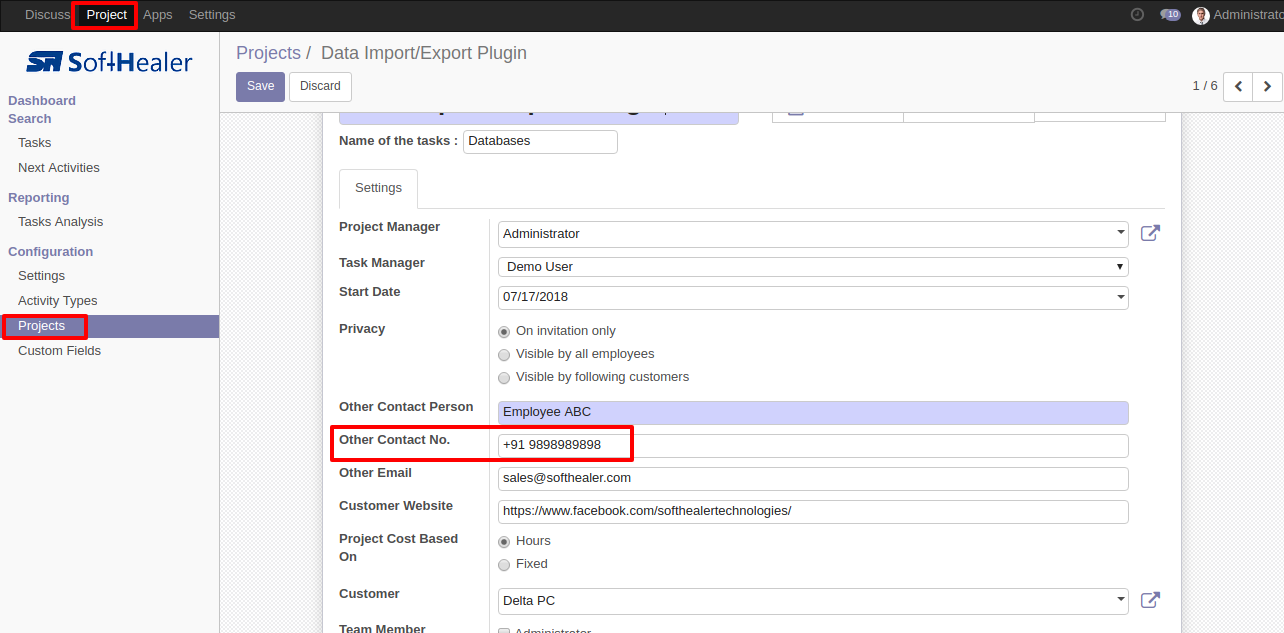Go back to Projects breadcrumb
Screen dimensions: 1284x633
[268, 53]
